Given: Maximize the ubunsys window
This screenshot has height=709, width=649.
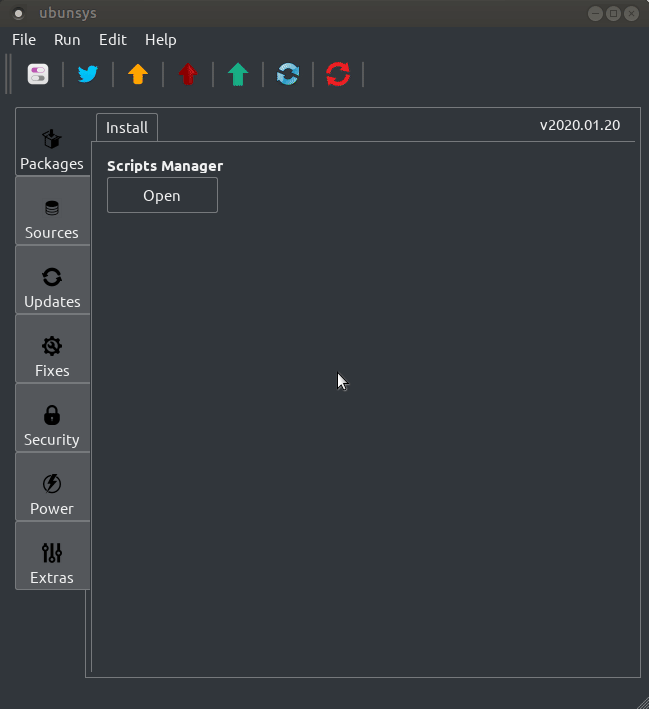Looking at the screenshot, I should 613,14.
